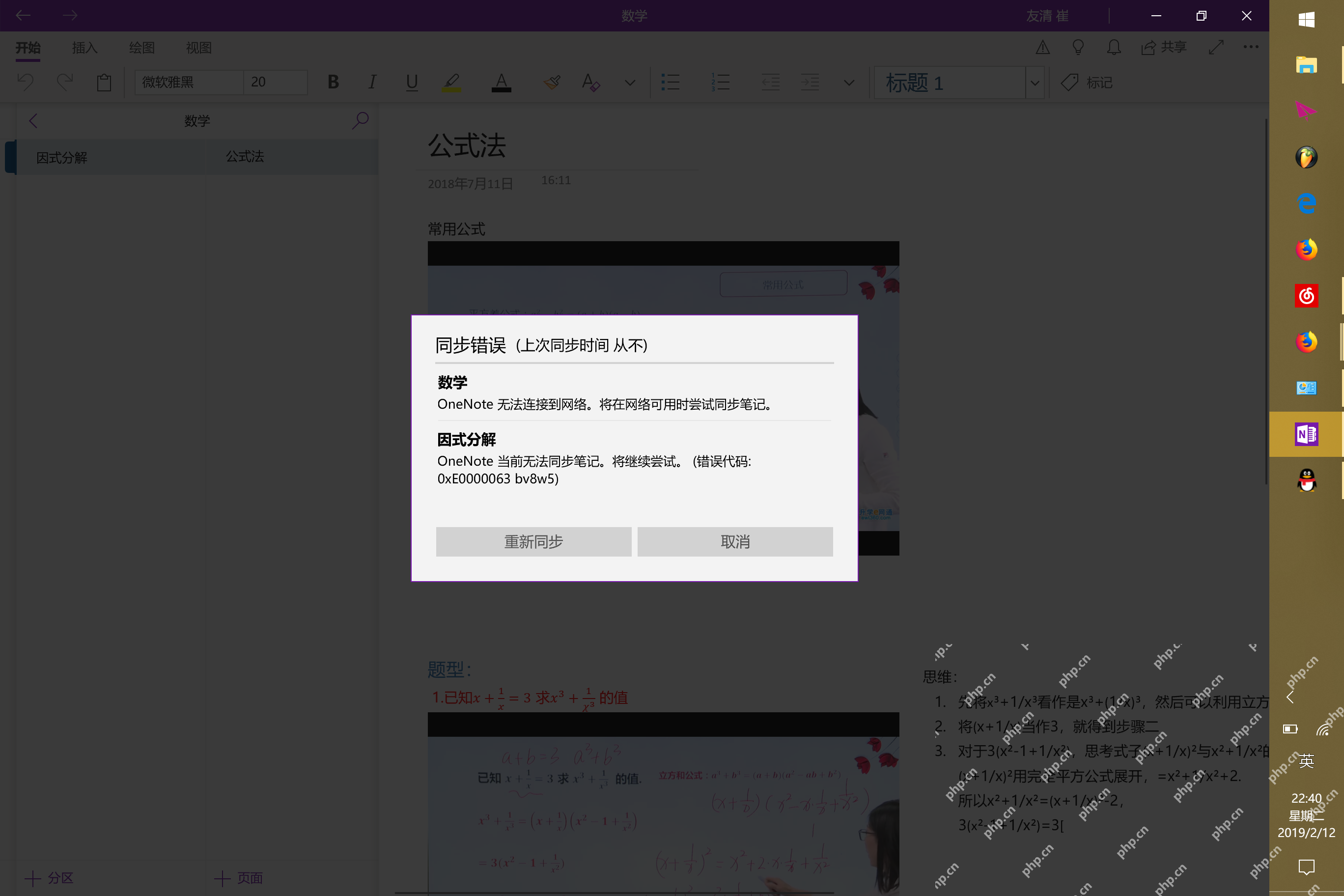Open the FL Studio fruit taskbar icon
The height and width of the screenshot is (896, 1344).
pyautogui.click(x=1306, y=157)
